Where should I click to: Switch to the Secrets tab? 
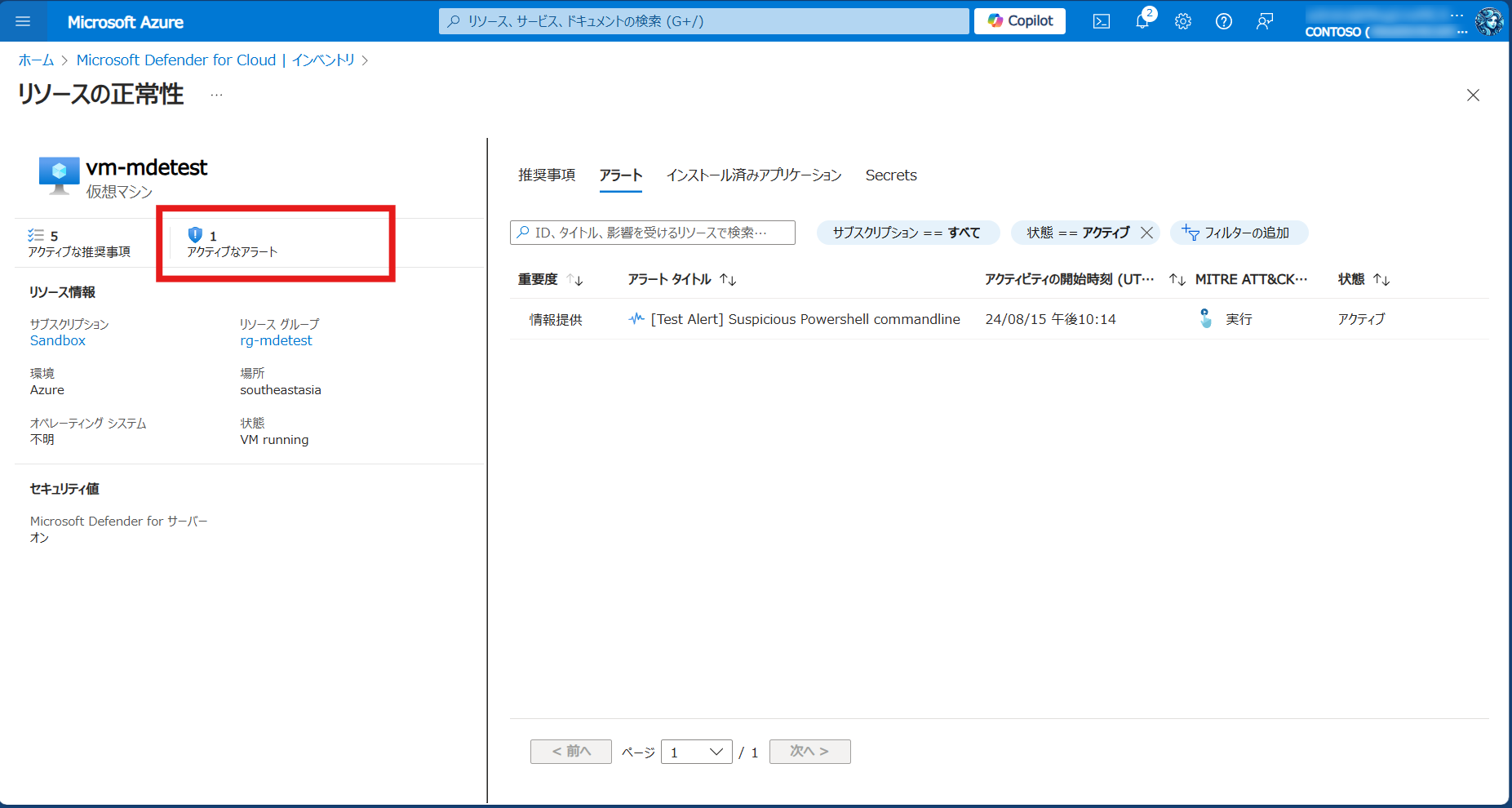coord(890,175)
